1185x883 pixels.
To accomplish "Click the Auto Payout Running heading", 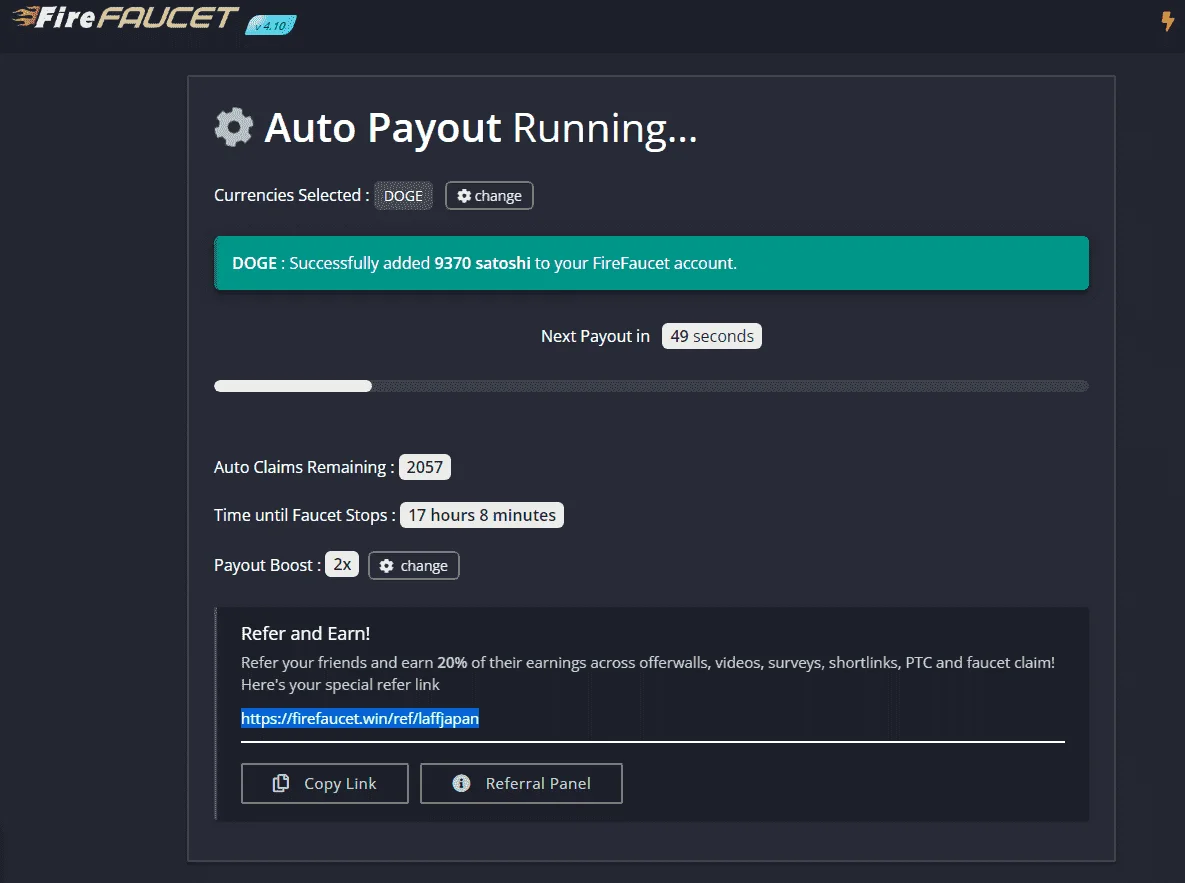I will [x=481, y=128].
